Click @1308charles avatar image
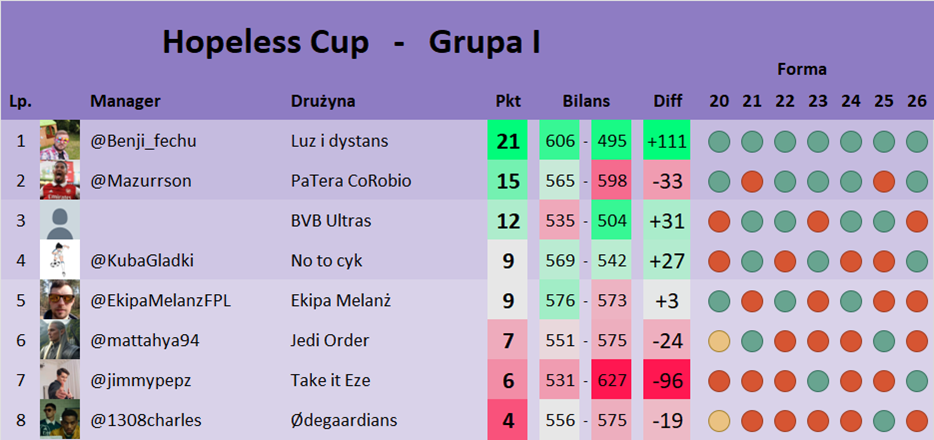Screen dimensions: 934x440 [x=59, y=419]
